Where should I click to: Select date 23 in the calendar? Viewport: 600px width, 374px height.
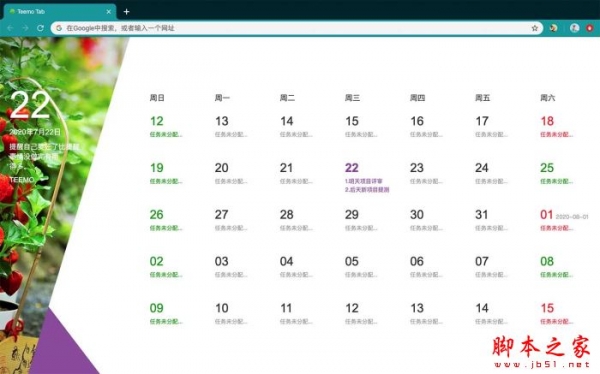point(417,168)
